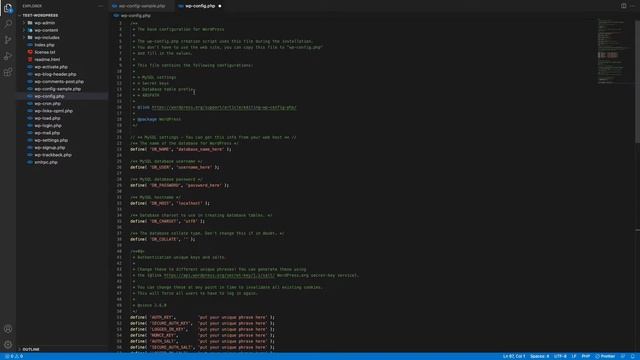Click line number 23 in the gutter

click(x=119, y=149)
